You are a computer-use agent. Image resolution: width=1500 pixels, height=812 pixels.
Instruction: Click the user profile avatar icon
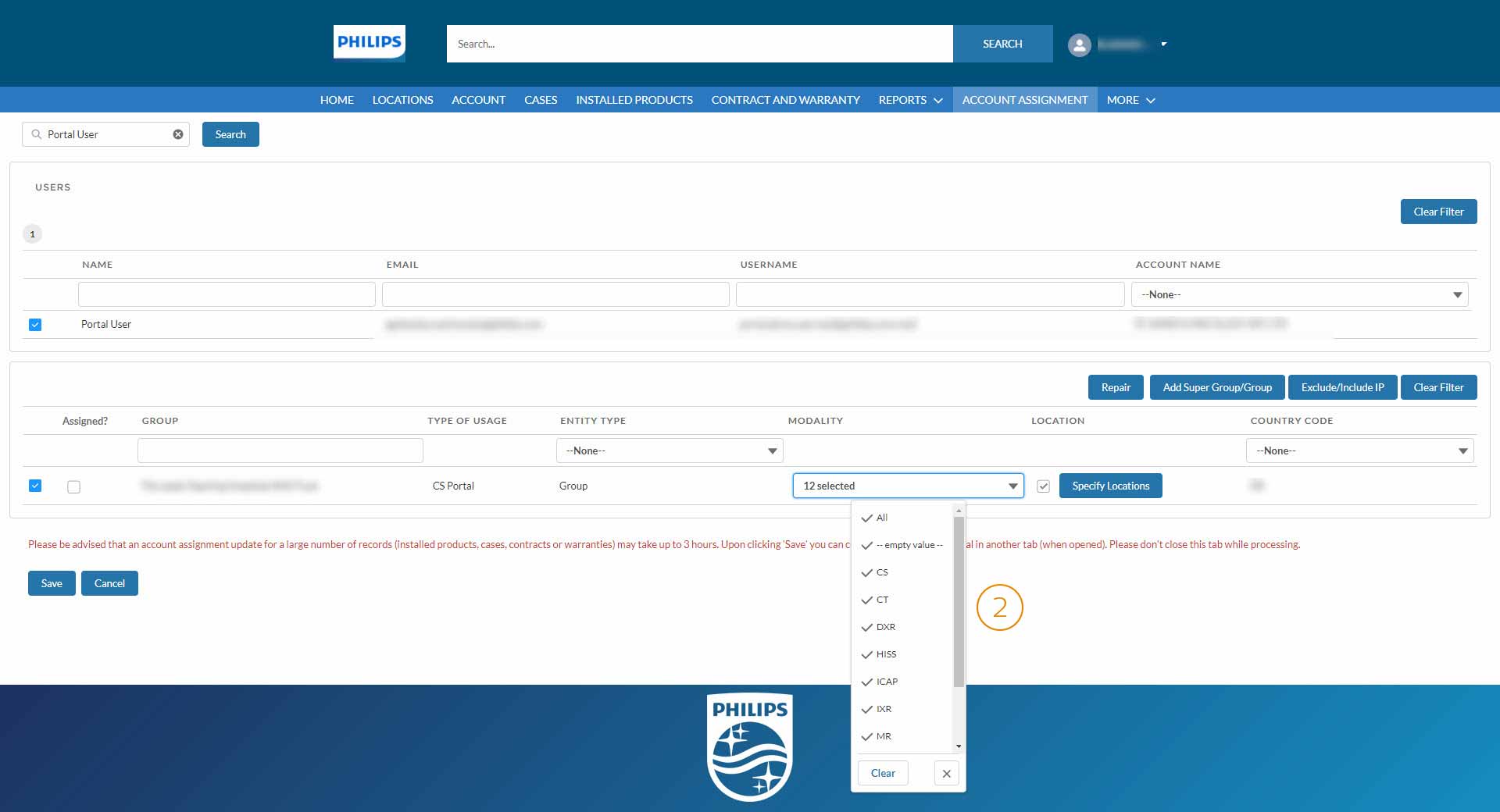(x=1079, y=45)
